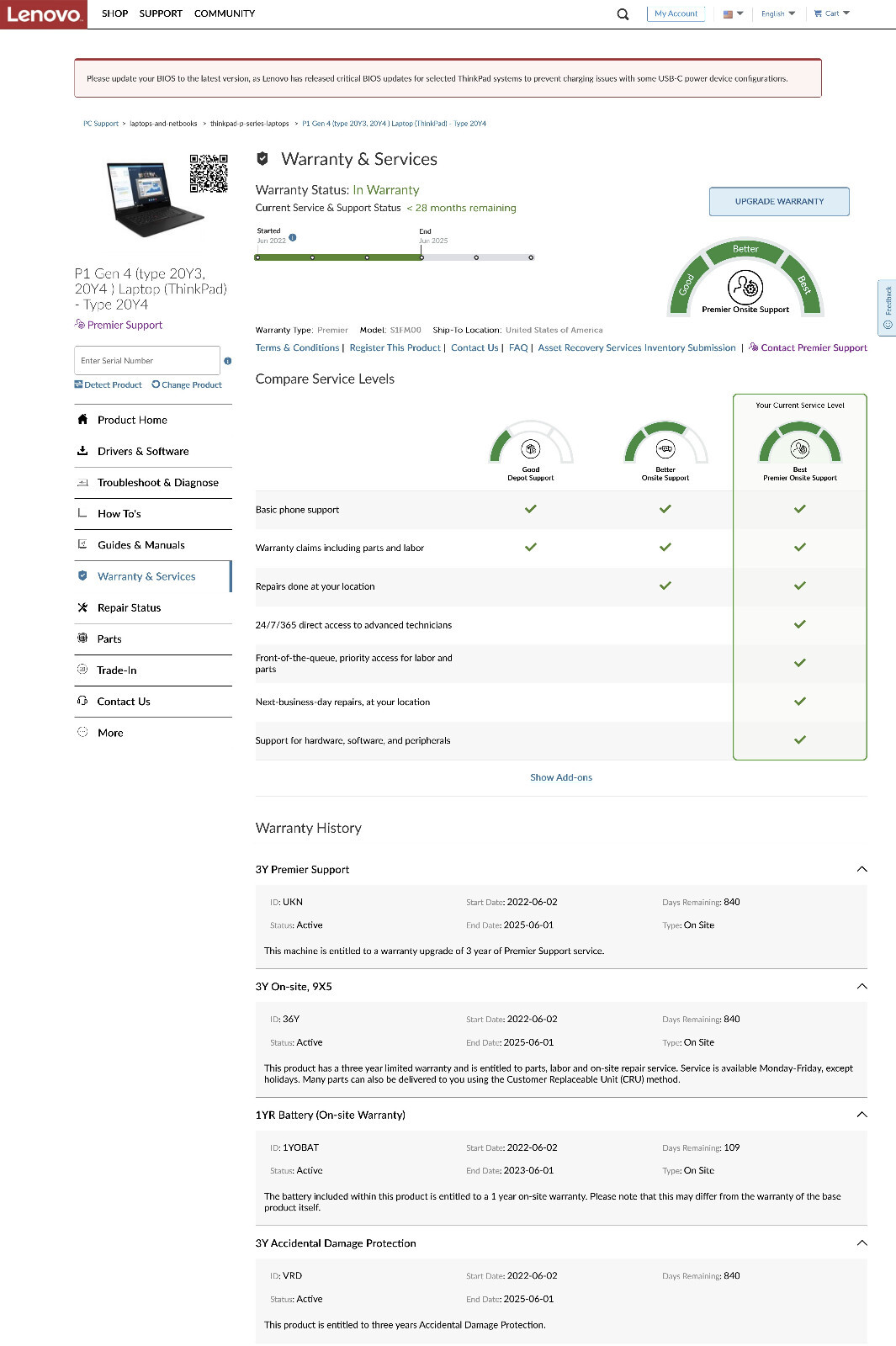Click the FAQ link
The height and width of the screenshot is (1346, 896).
click(518, 347)
